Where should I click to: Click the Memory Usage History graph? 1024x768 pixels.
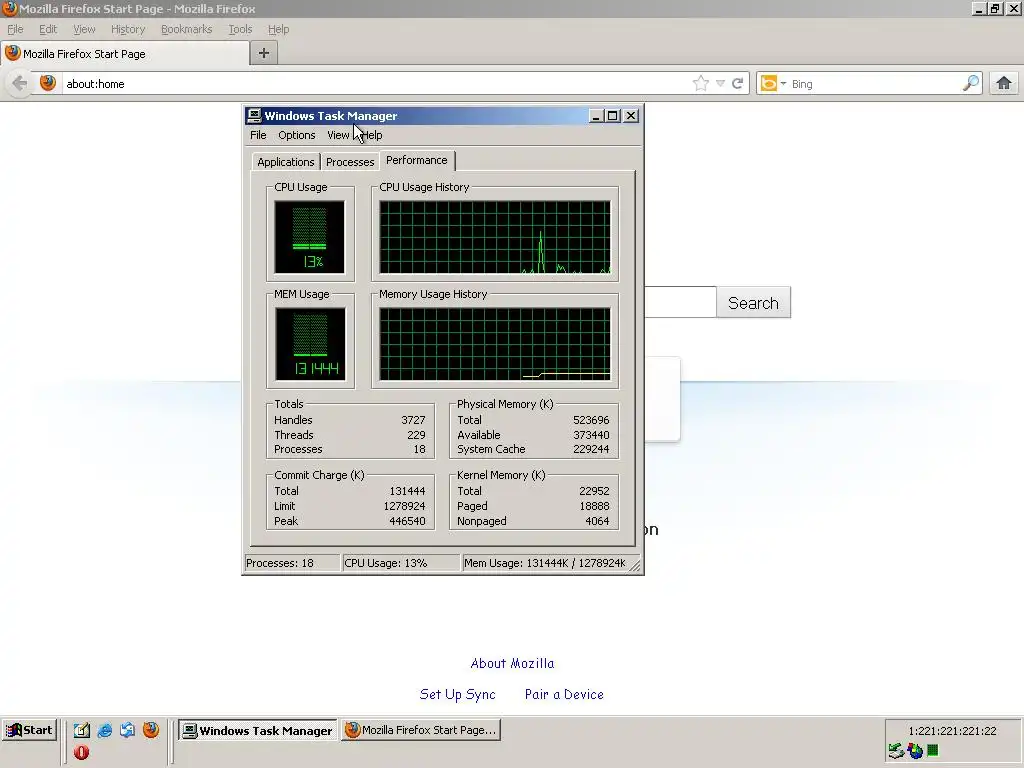coord(495,344)
